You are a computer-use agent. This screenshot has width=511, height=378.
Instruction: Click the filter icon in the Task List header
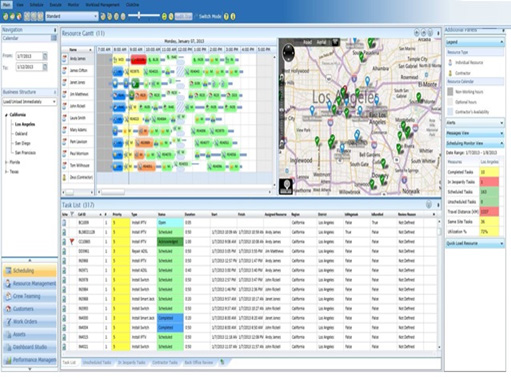tap(72, 214)
